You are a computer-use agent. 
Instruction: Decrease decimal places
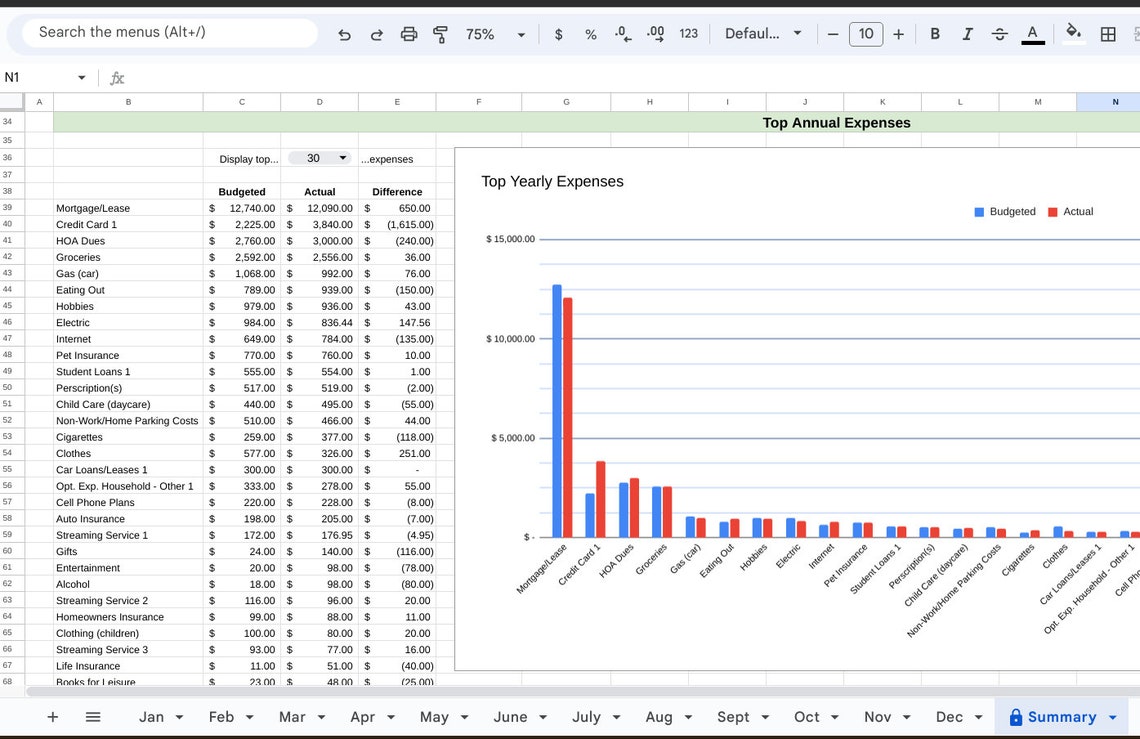tap(622, 33)
